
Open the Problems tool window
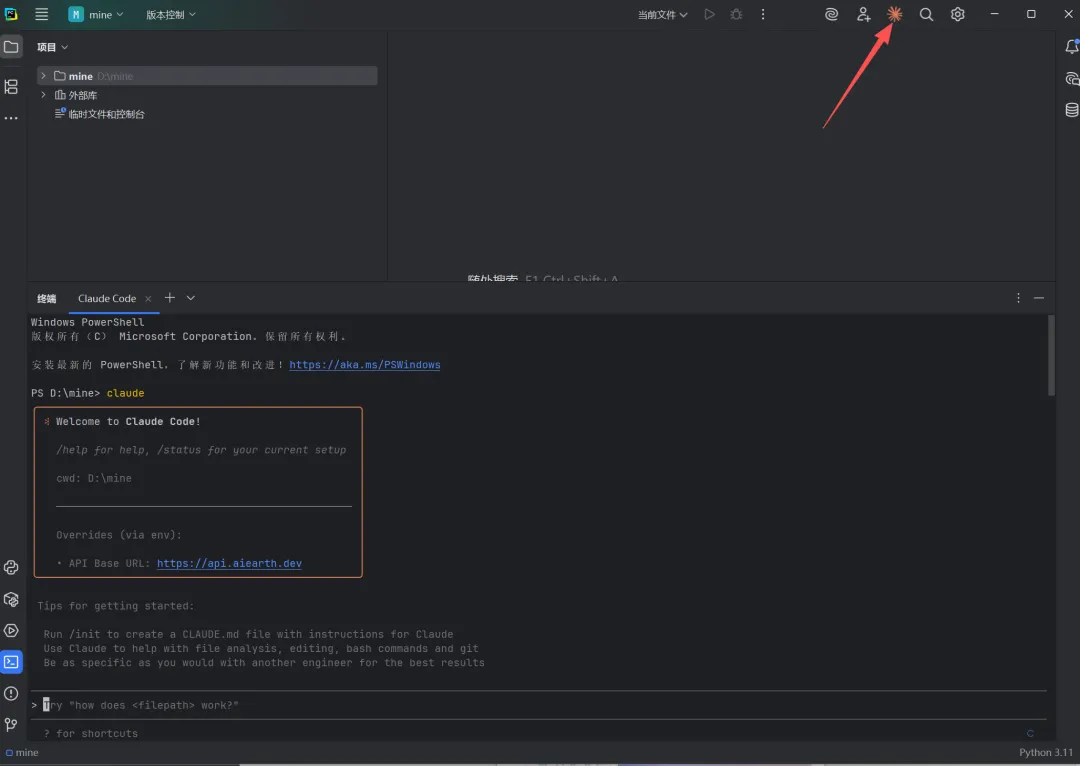click(11, 694)
